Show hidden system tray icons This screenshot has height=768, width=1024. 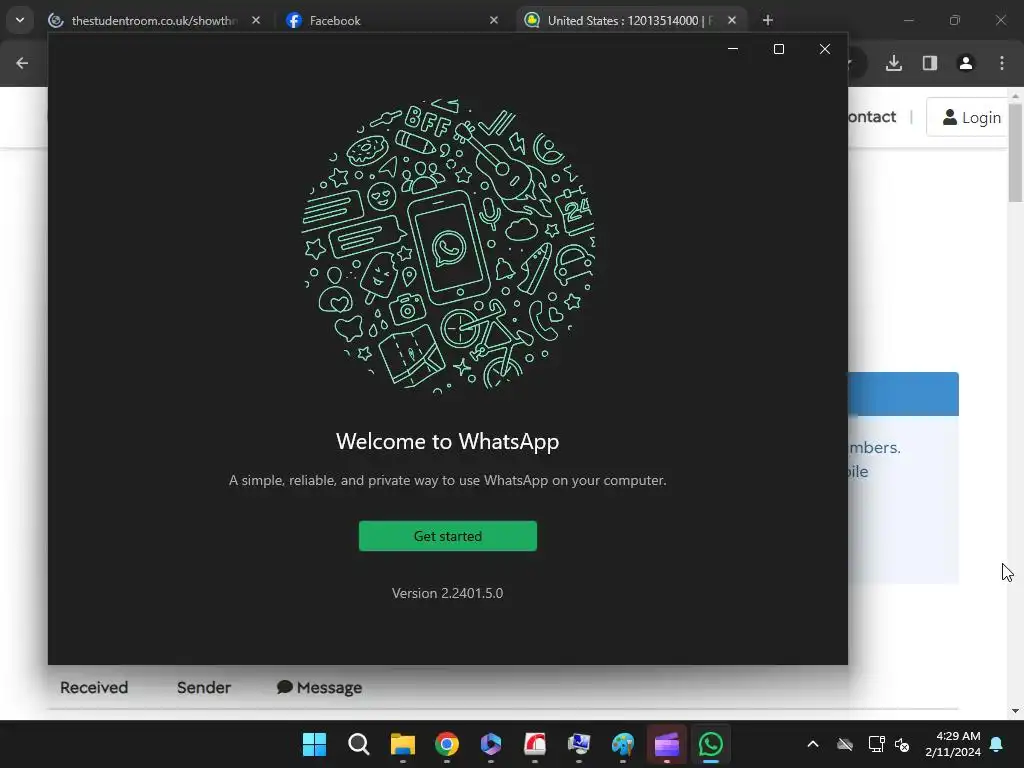pyautogui.click(x=813, y=744)
